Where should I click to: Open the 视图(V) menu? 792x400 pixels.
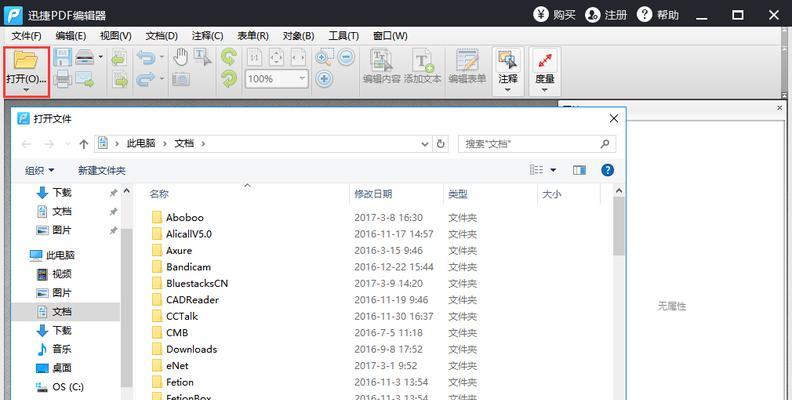(x=116, y=36)
